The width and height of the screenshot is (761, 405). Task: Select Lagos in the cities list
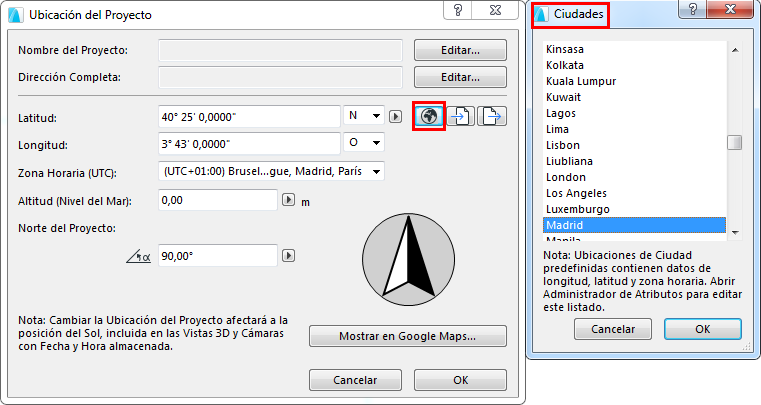tap(634, 113)
